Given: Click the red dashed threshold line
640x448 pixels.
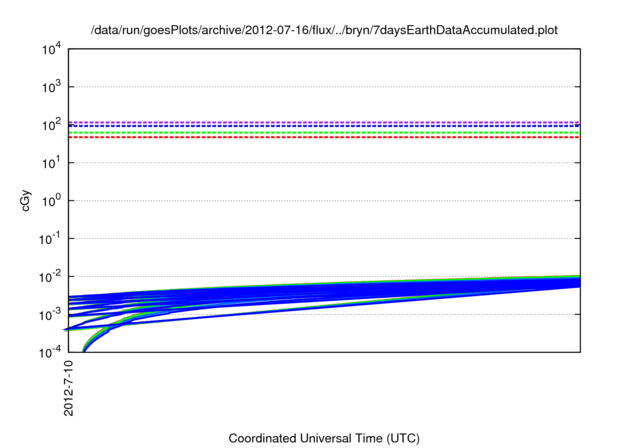Looking at the screenshot, I should coord(324,138).
